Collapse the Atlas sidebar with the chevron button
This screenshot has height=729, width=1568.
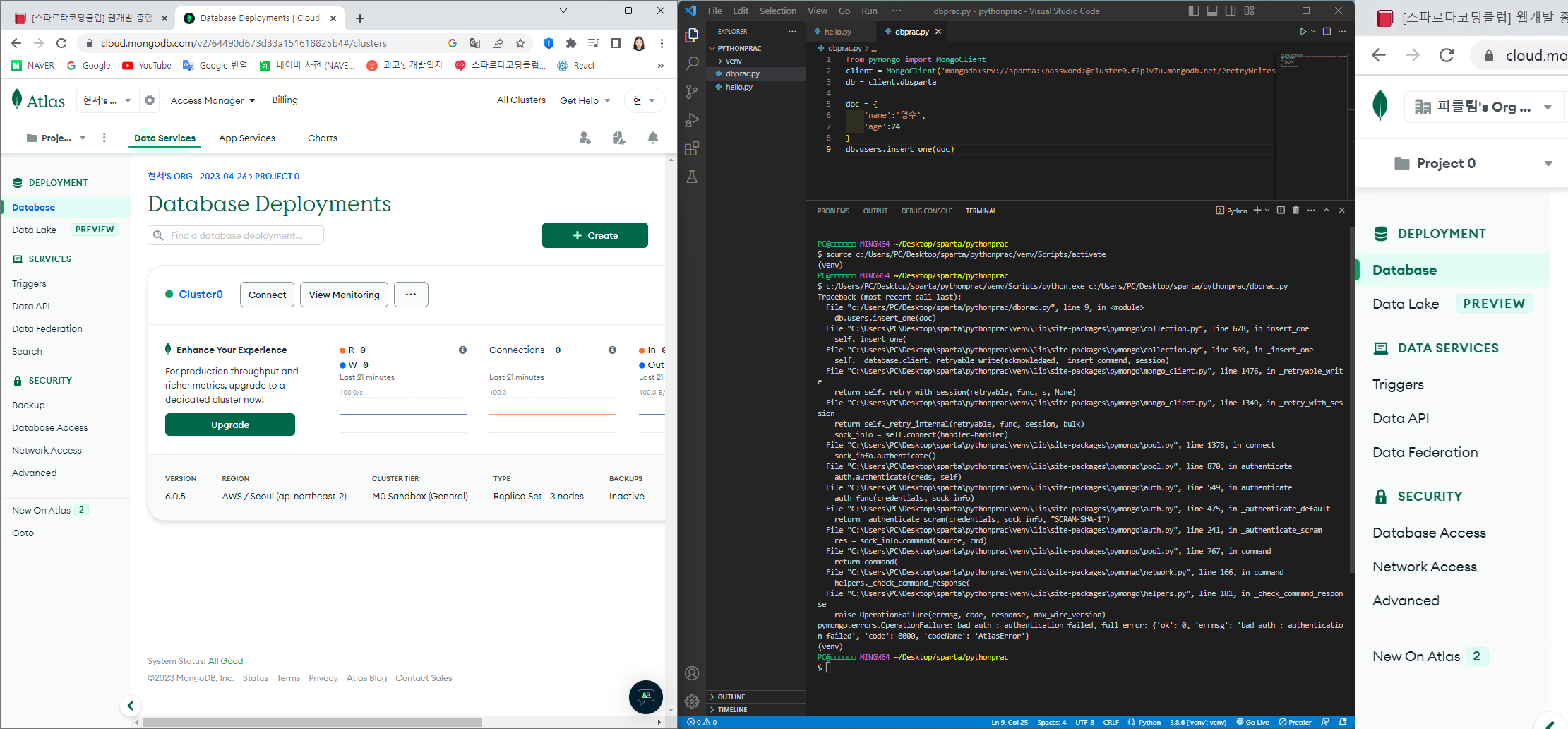click(131, 705)
